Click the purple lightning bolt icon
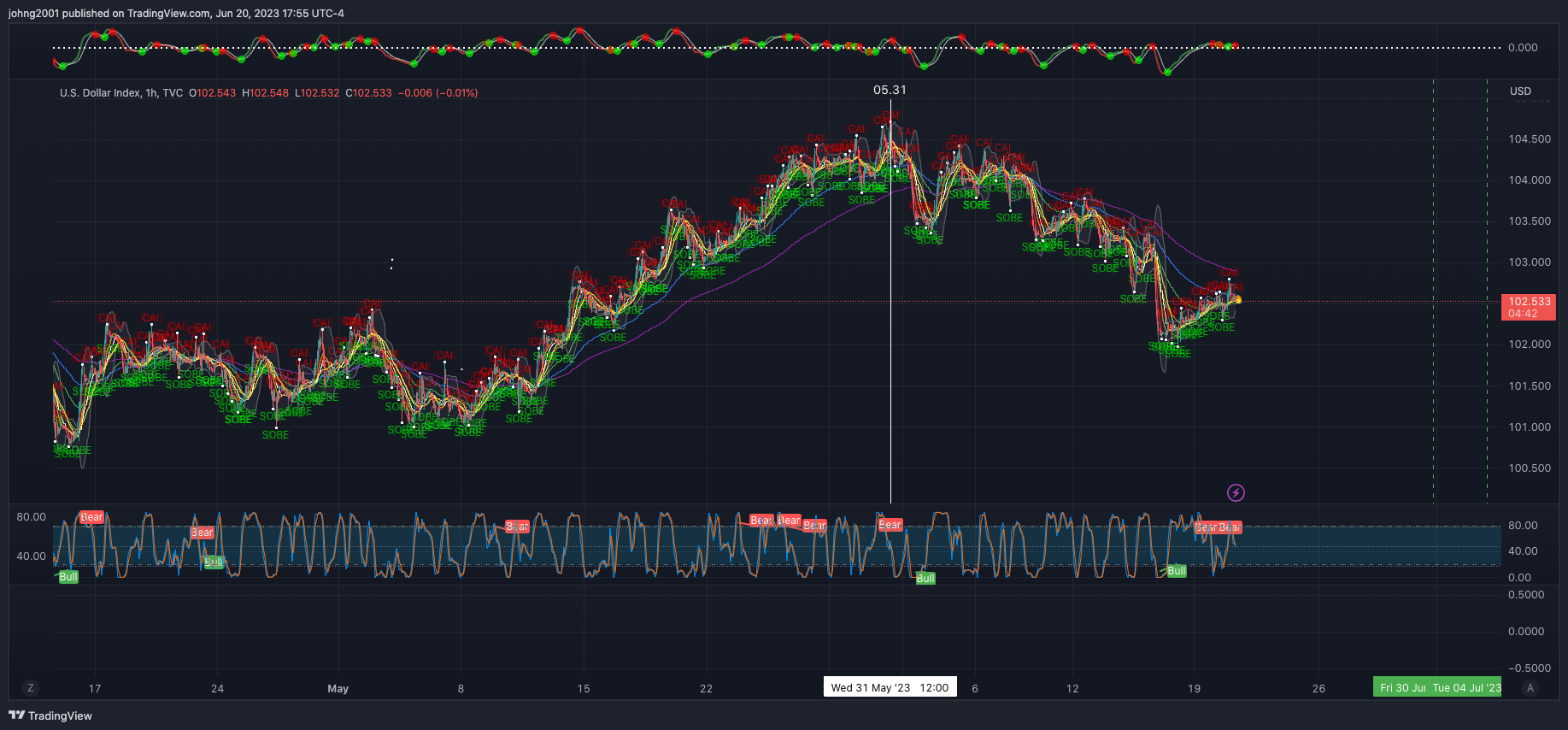 pos(1236,492)
